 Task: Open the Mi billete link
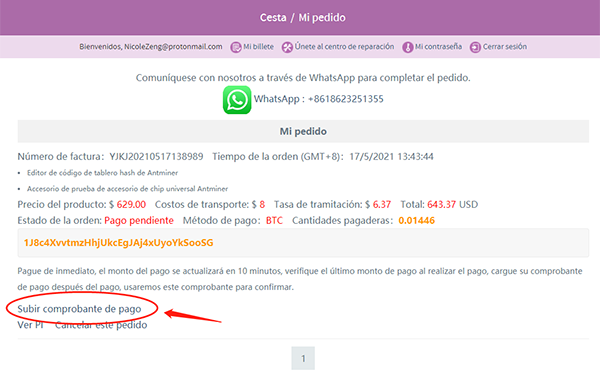(258, 47)
